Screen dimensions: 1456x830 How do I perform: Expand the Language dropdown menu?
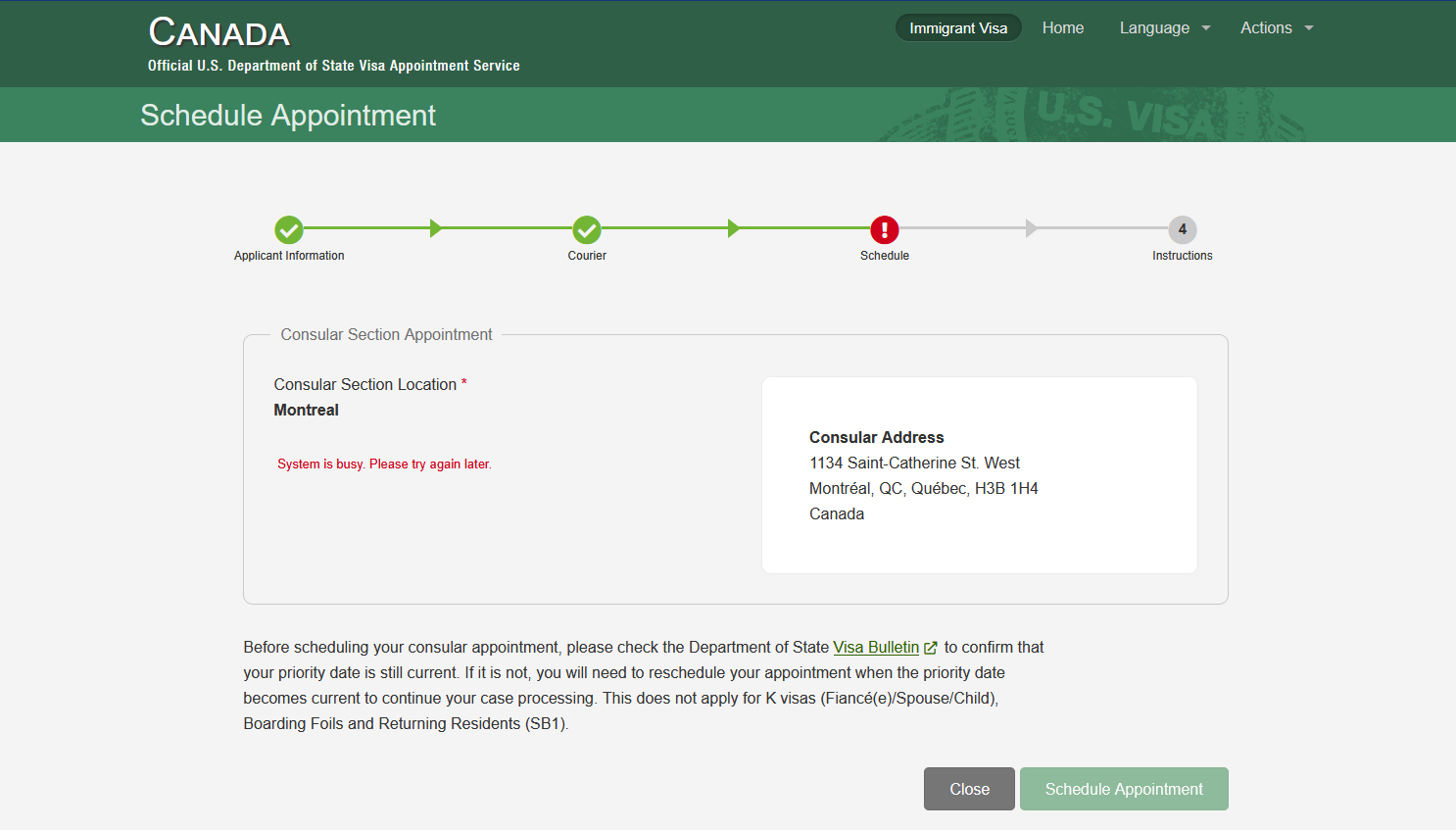tap(1165, 28)
